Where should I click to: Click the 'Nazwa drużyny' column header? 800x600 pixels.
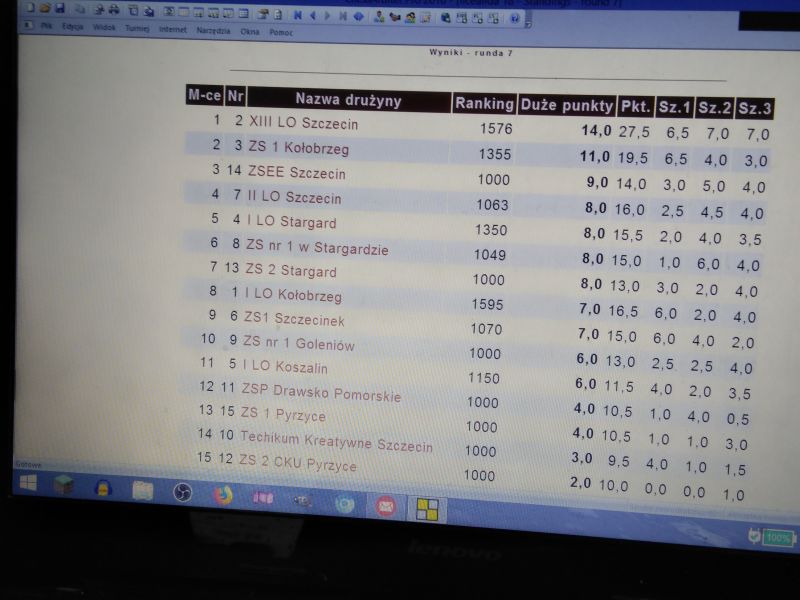348,99
